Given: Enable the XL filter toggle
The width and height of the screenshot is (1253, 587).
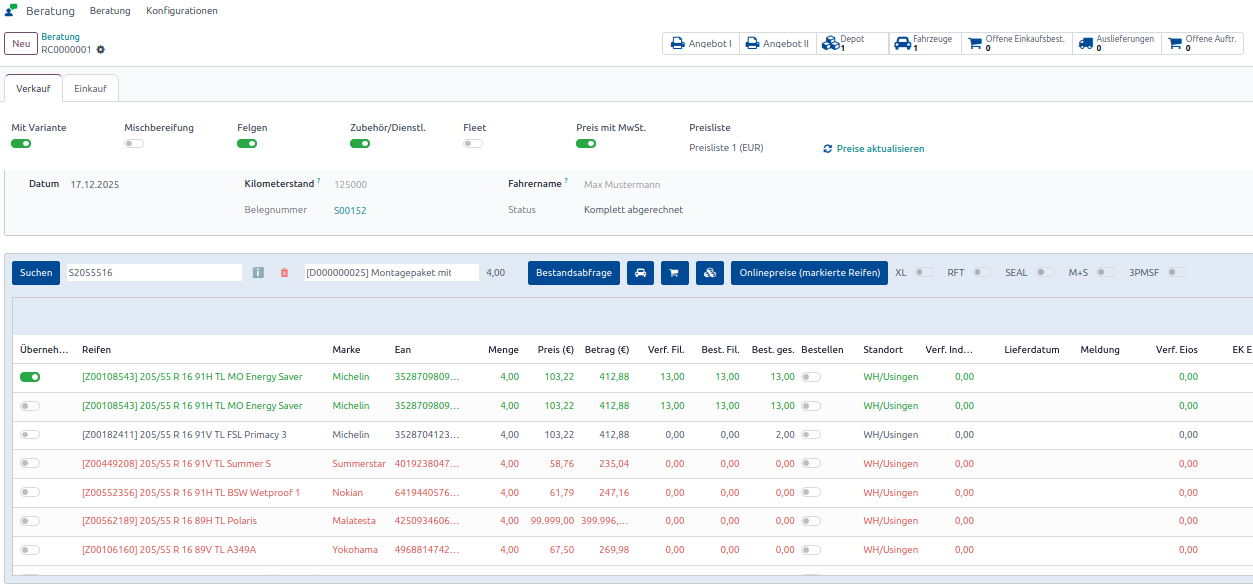Looking at the screenshot, I should [924, 272].
